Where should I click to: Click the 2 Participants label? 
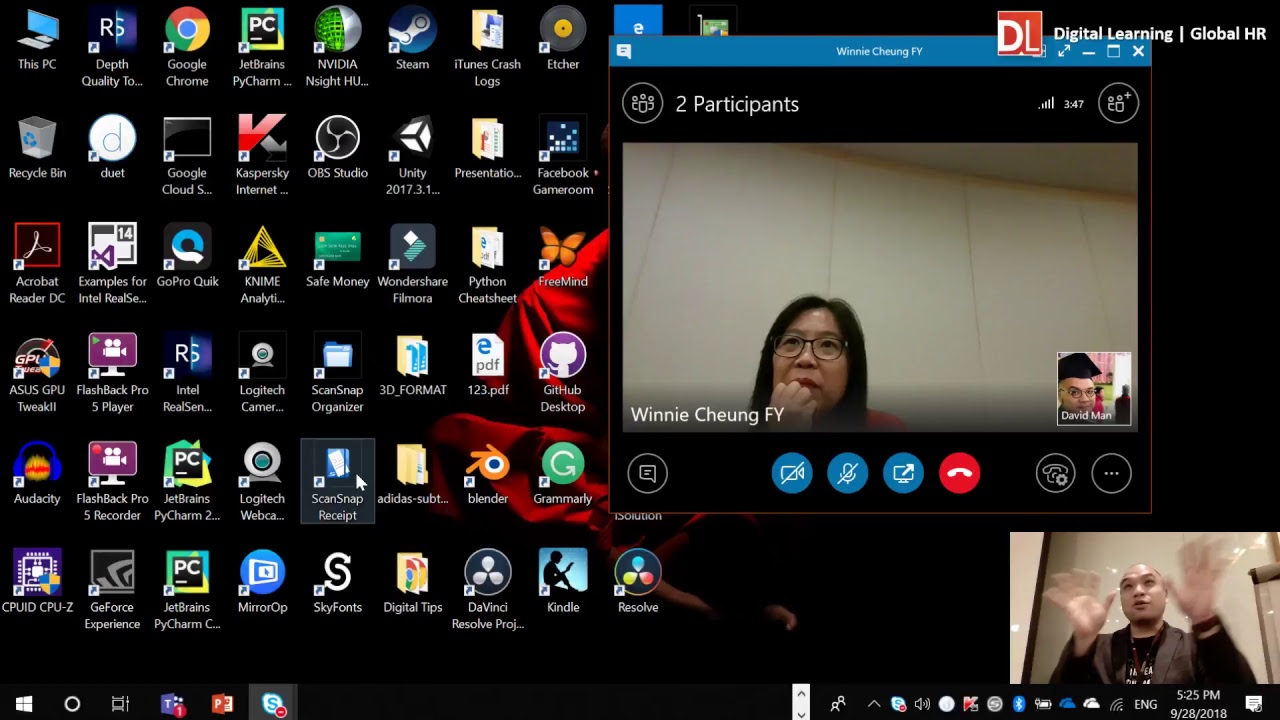(737, 104)
